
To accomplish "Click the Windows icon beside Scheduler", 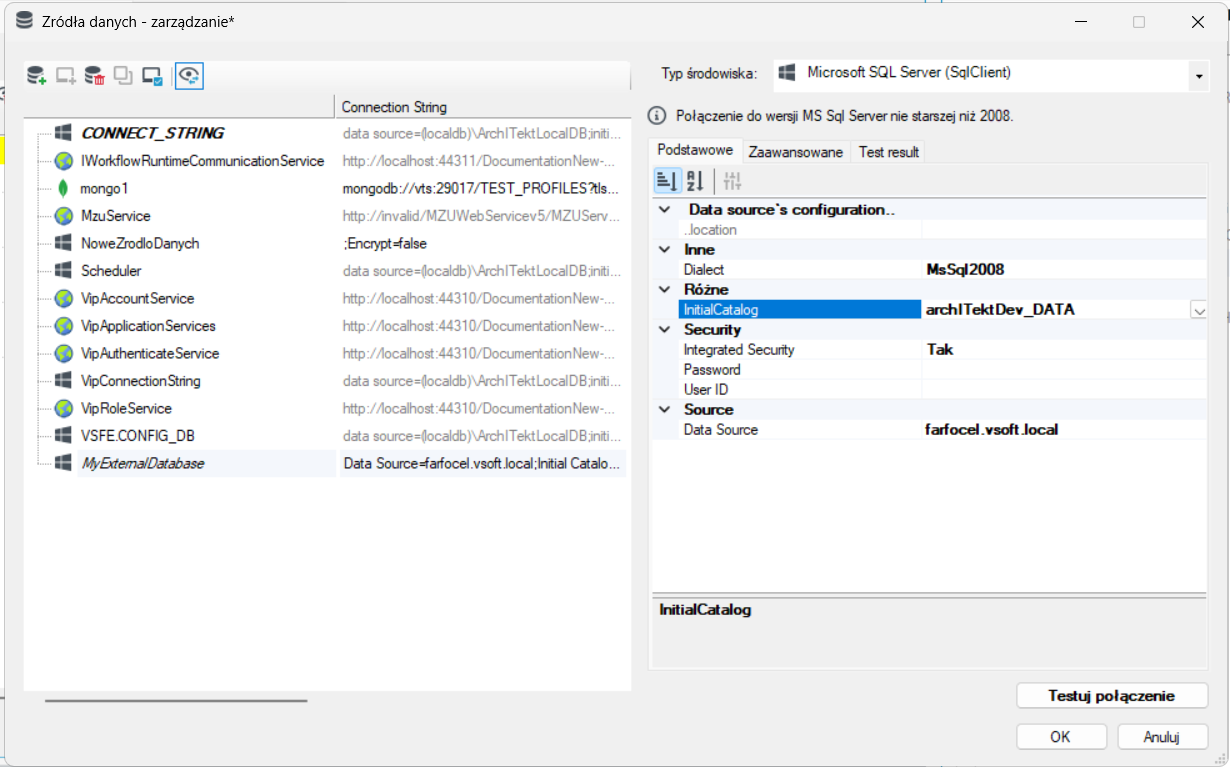I will [63, 271].
